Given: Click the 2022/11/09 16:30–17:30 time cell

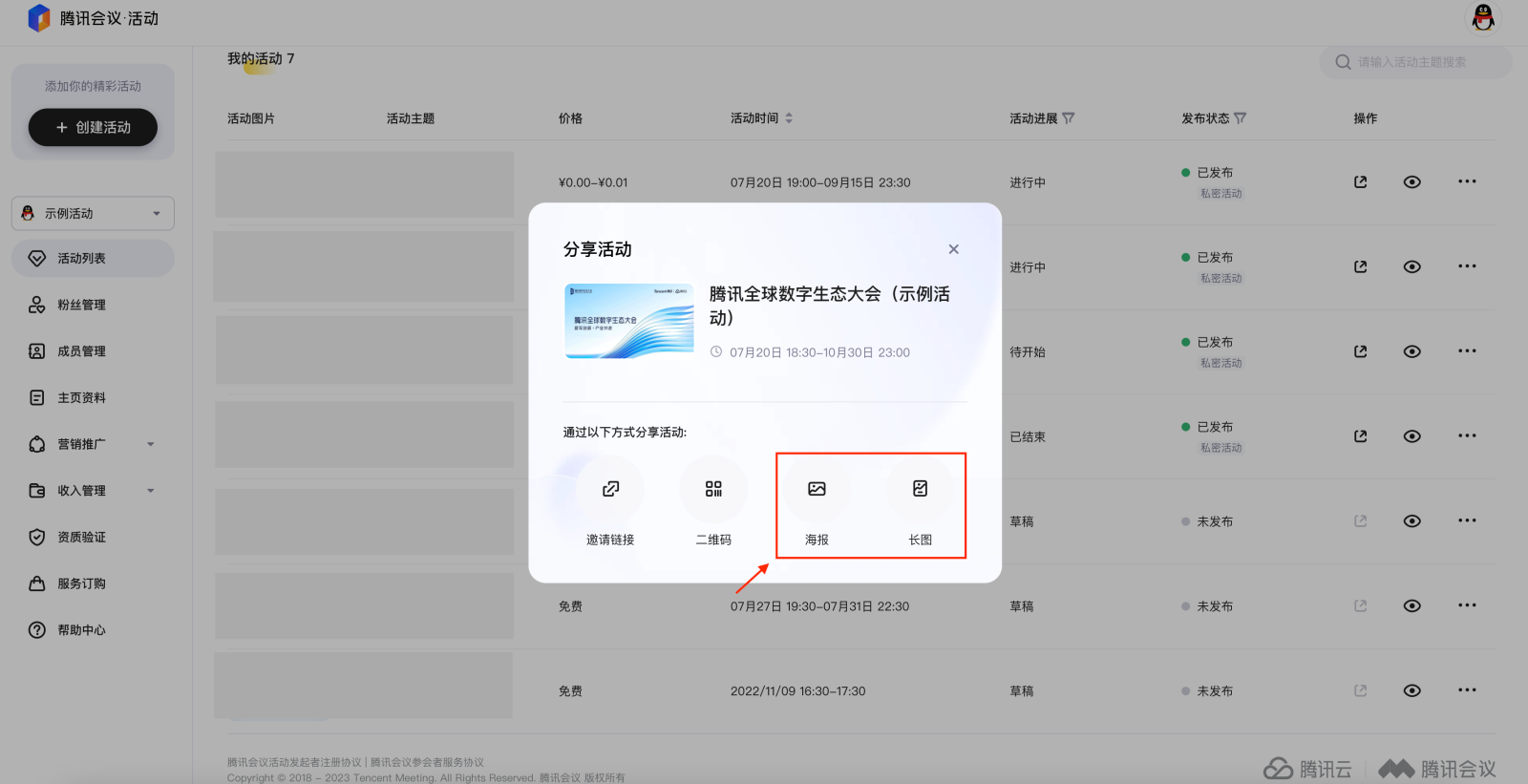Looking at the screenshot, I should point(798,690).
